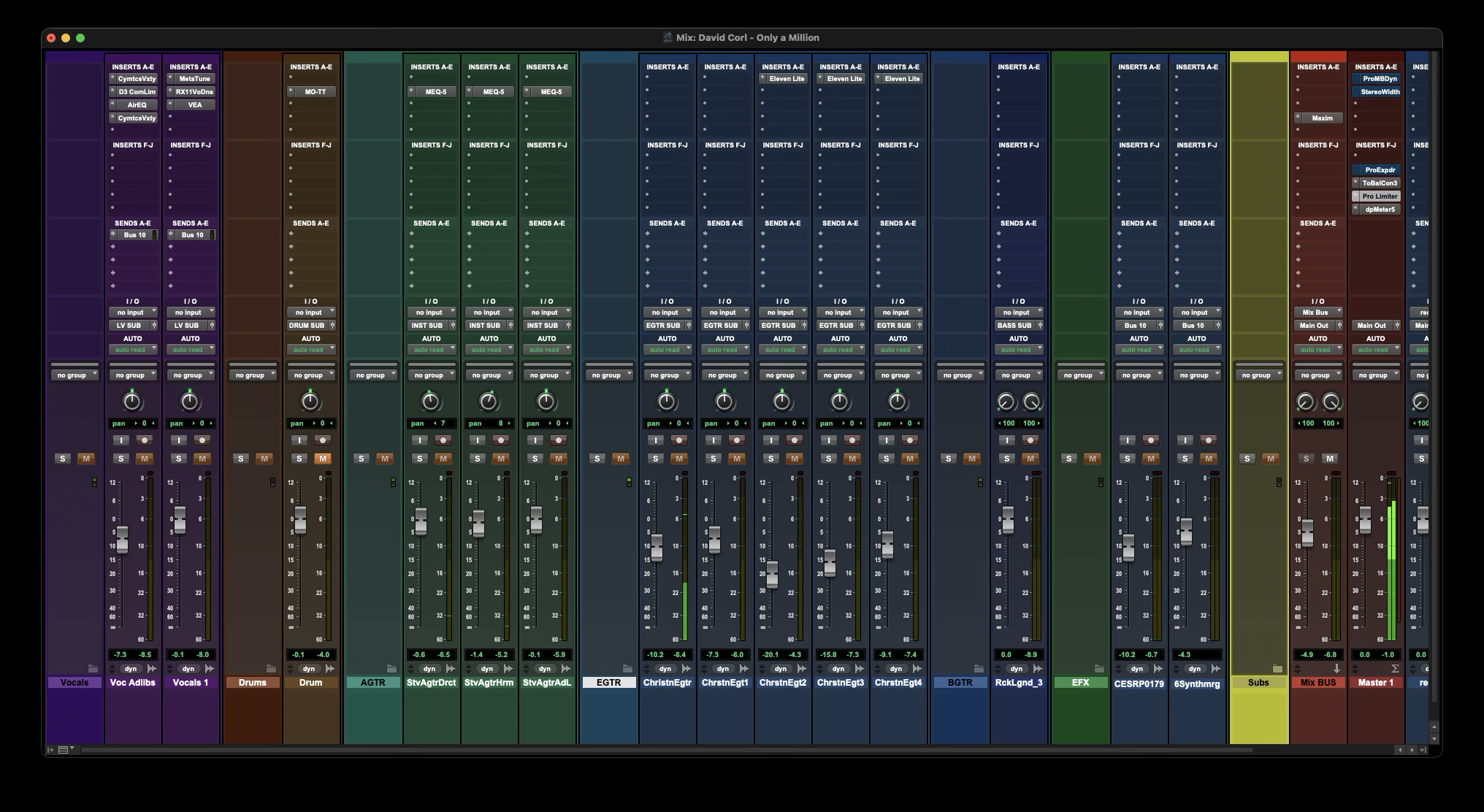
Task: Open the mix window view selector icon
Action: tap(65, 749)
